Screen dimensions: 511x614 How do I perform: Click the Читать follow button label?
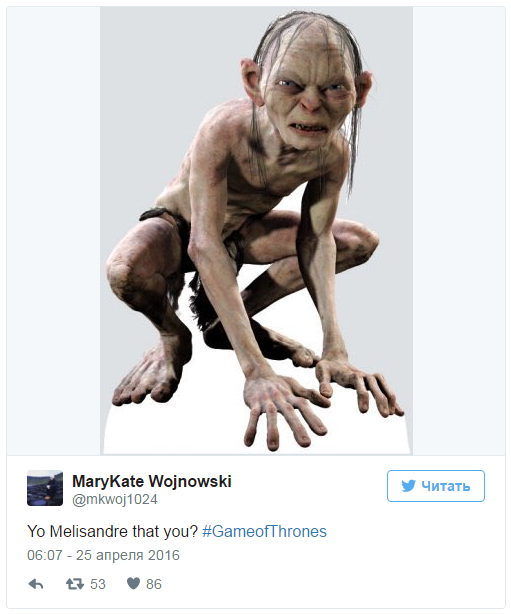(446, 486)
